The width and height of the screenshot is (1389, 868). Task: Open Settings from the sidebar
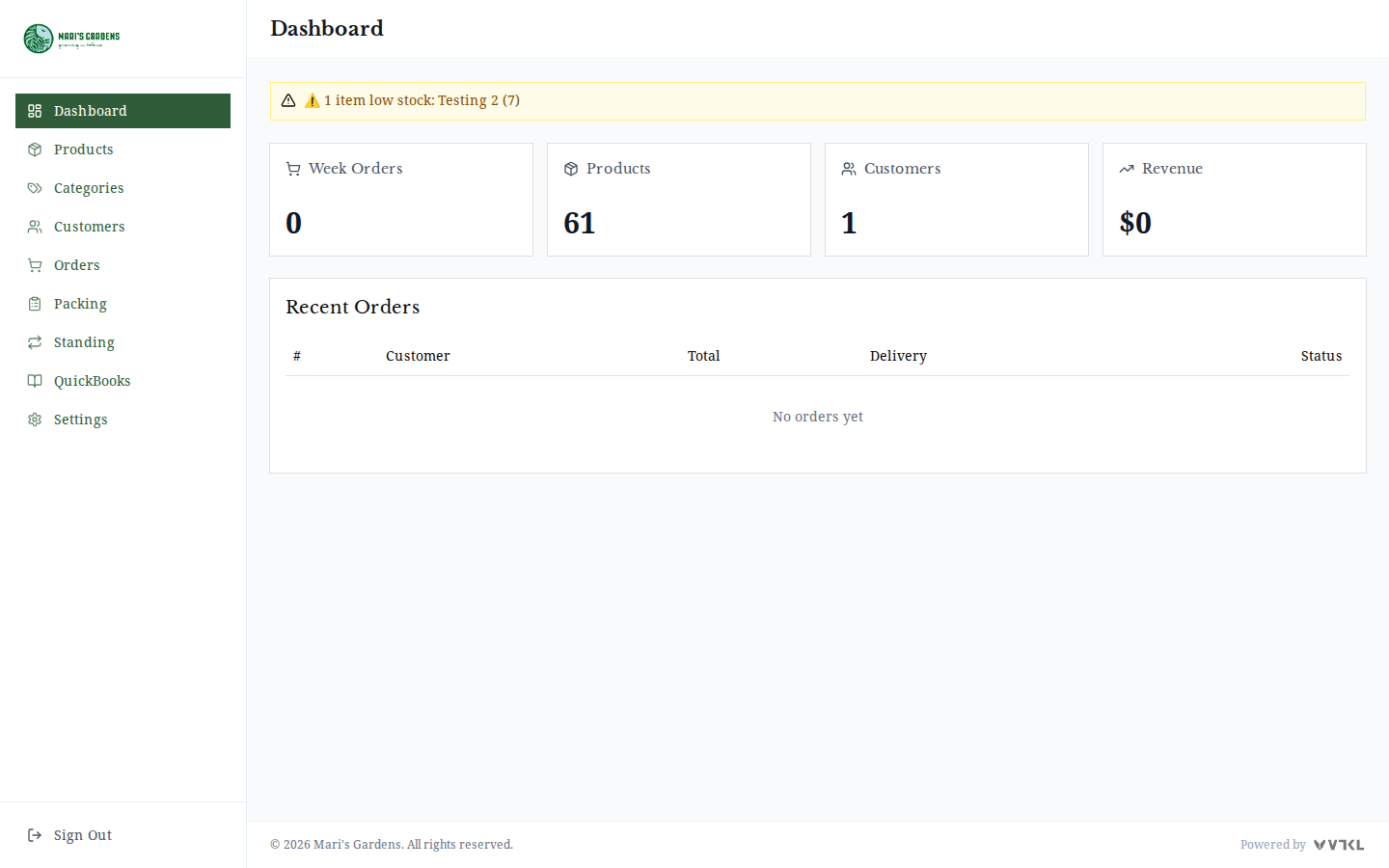click(x=123, y=420)
